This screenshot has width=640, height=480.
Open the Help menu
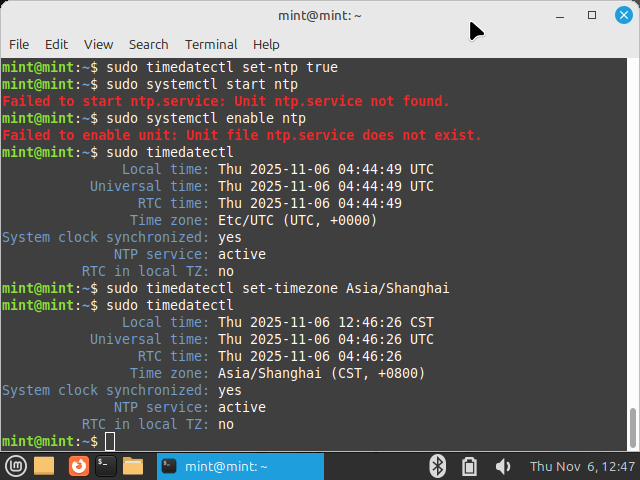tap(266, 44)
